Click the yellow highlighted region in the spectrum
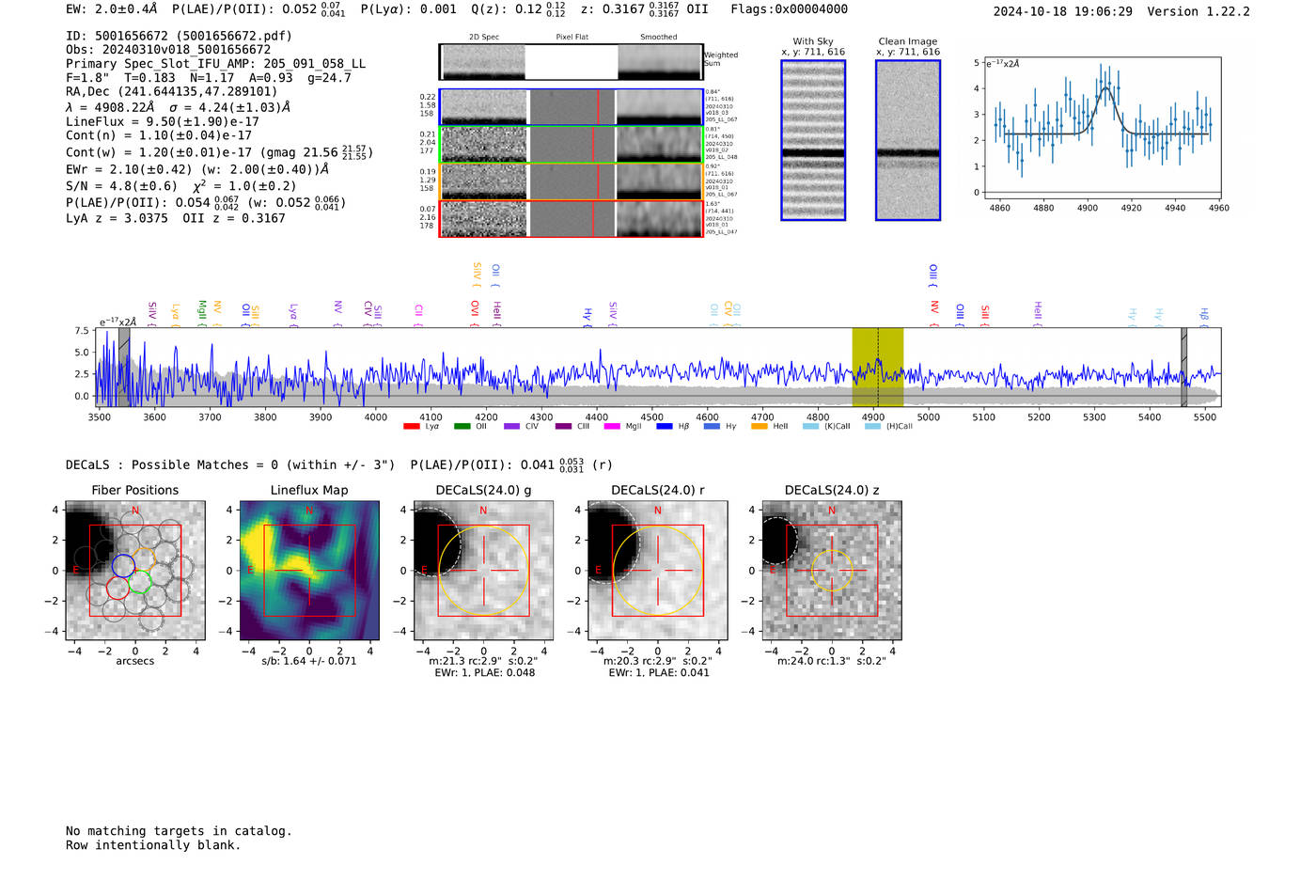The image size is (1316, 896). tap(877, 367)
